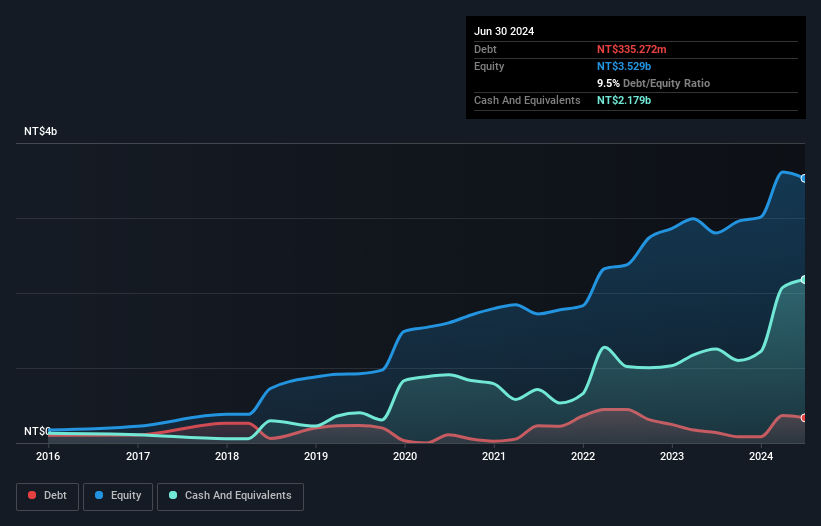This screenshot has height=526, width=821.
Task: Click the Debt value NT$335.272m
Action: tap(631, 49)
